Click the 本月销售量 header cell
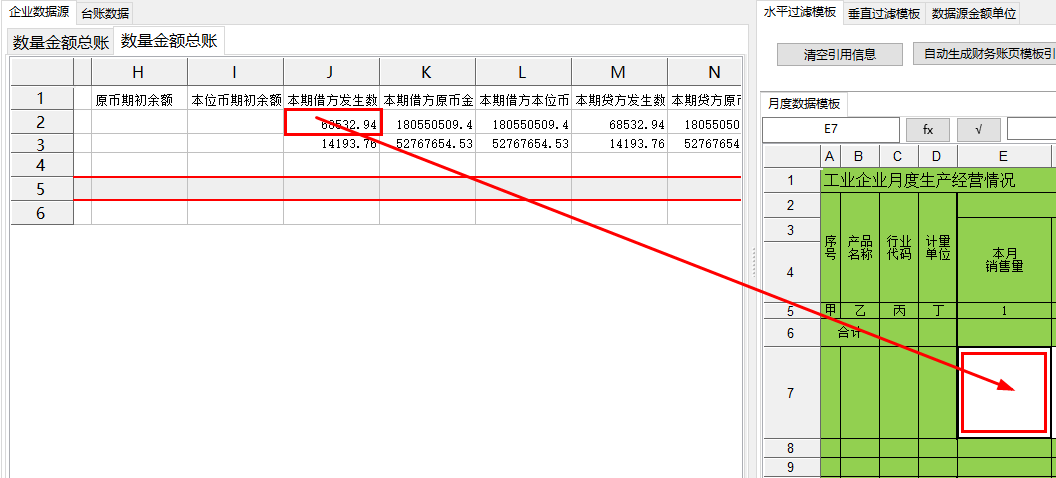Image resolution: width=1056 pixels, height=478 pixels. coord(1004,260)
